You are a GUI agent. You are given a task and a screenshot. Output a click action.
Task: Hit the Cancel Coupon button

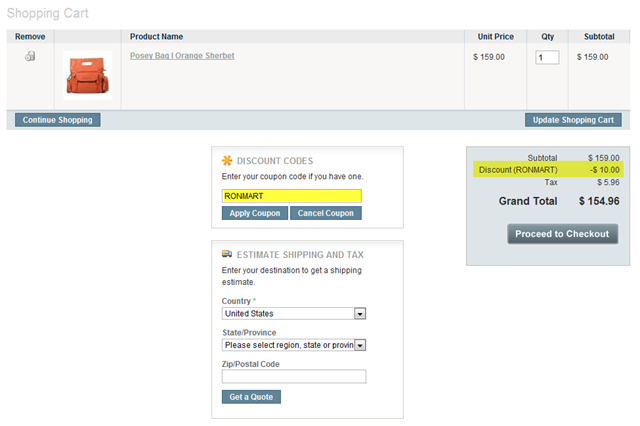[326, 213]
